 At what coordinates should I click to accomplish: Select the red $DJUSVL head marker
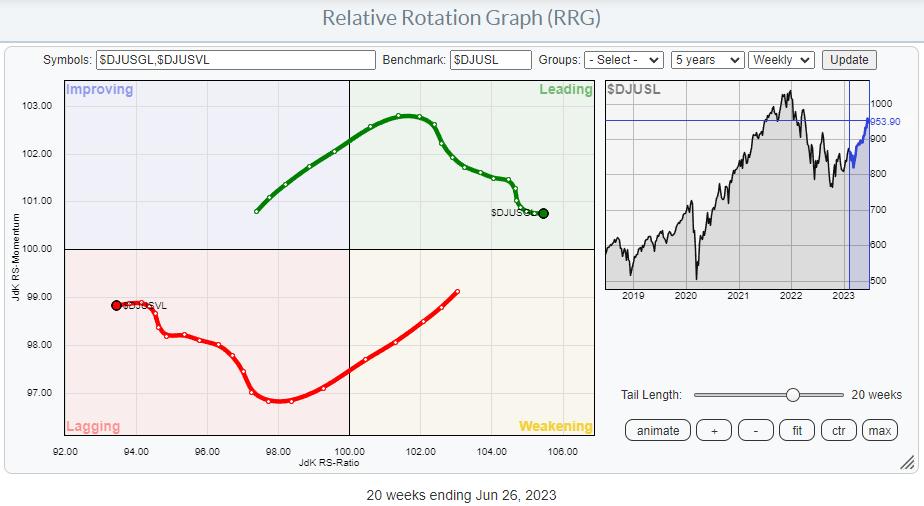[116, 305]
